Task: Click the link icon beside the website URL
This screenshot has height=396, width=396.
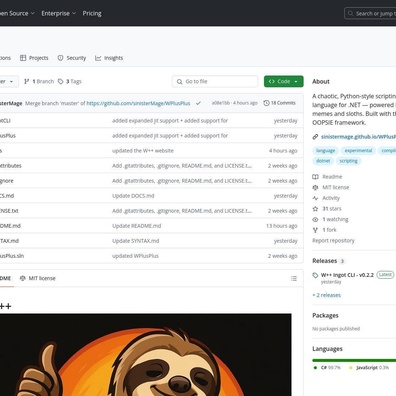Action: [x=315, y=137]
